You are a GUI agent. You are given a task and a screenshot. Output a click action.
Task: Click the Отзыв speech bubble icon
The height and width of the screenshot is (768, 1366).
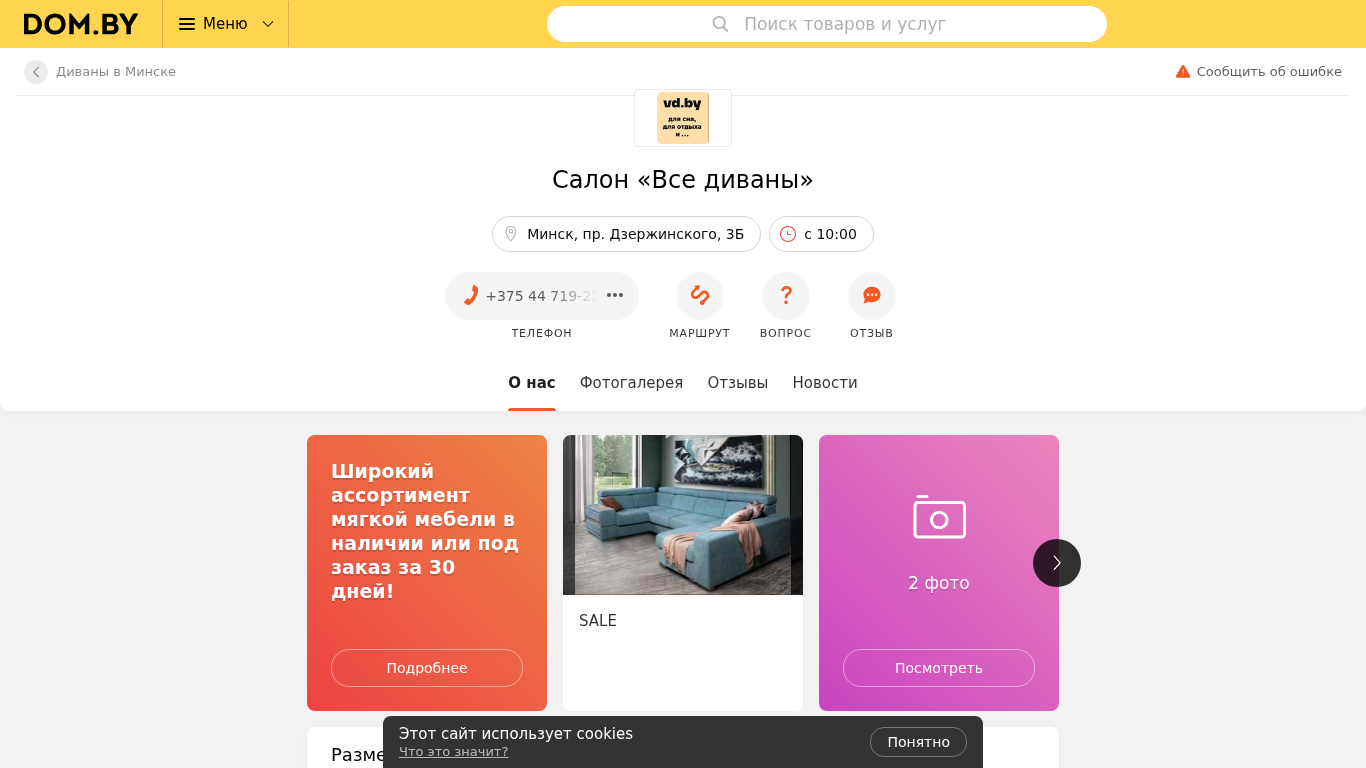872,296
